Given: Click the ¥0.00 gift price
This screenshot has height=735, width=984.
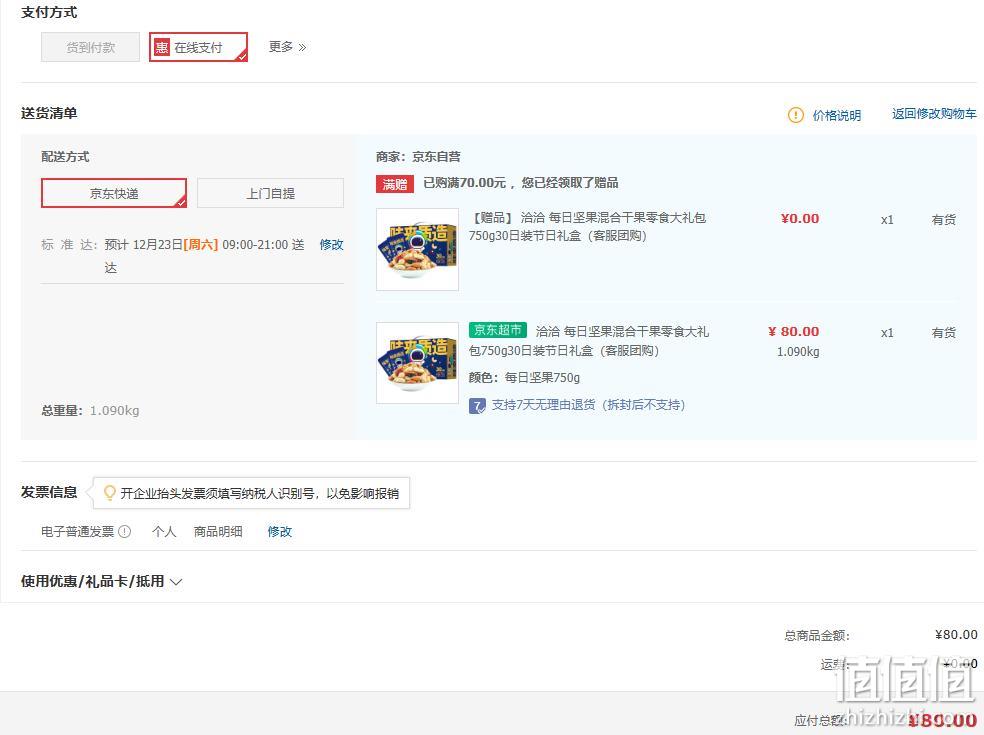Looking at the screenshot, I should click(x=800, y=219).
